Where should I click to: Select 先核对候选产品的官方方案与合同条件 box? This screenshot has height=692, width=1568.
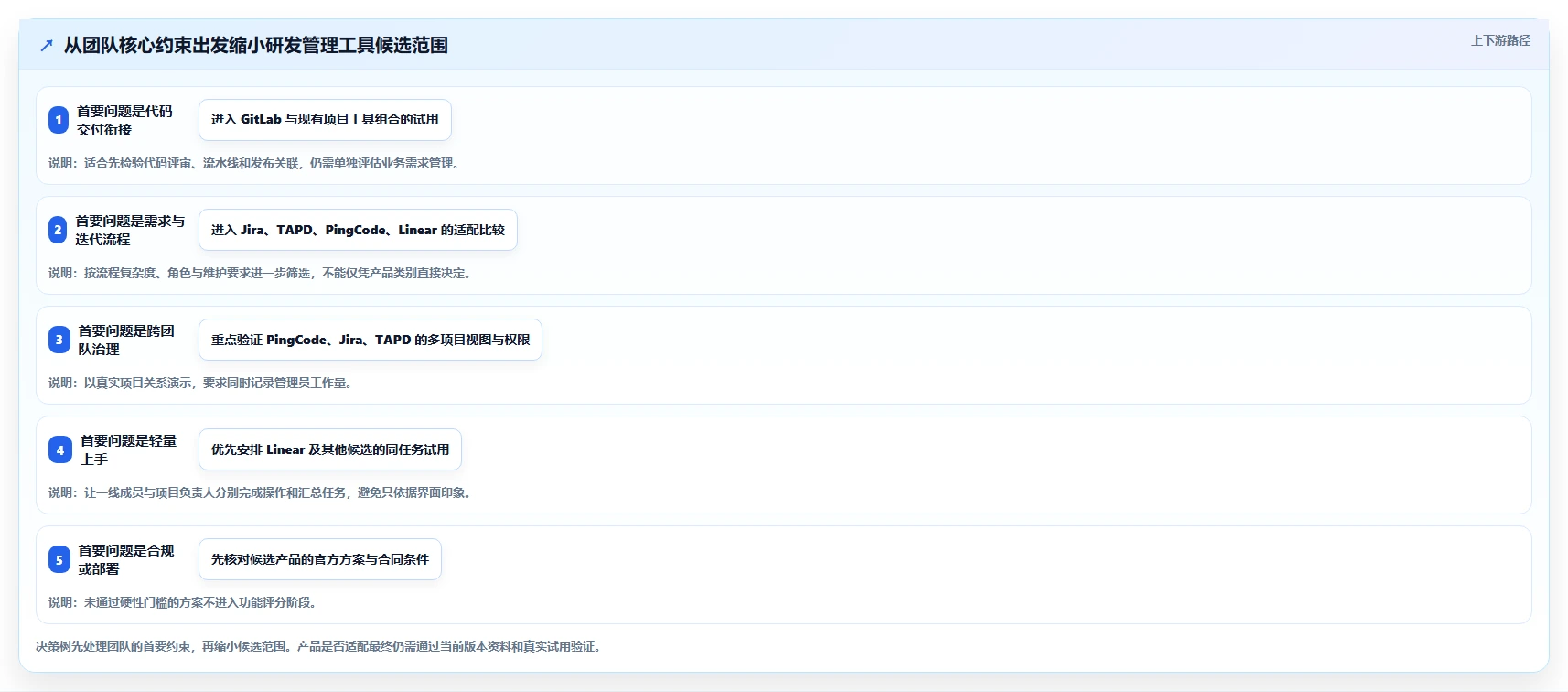(320, 559)
